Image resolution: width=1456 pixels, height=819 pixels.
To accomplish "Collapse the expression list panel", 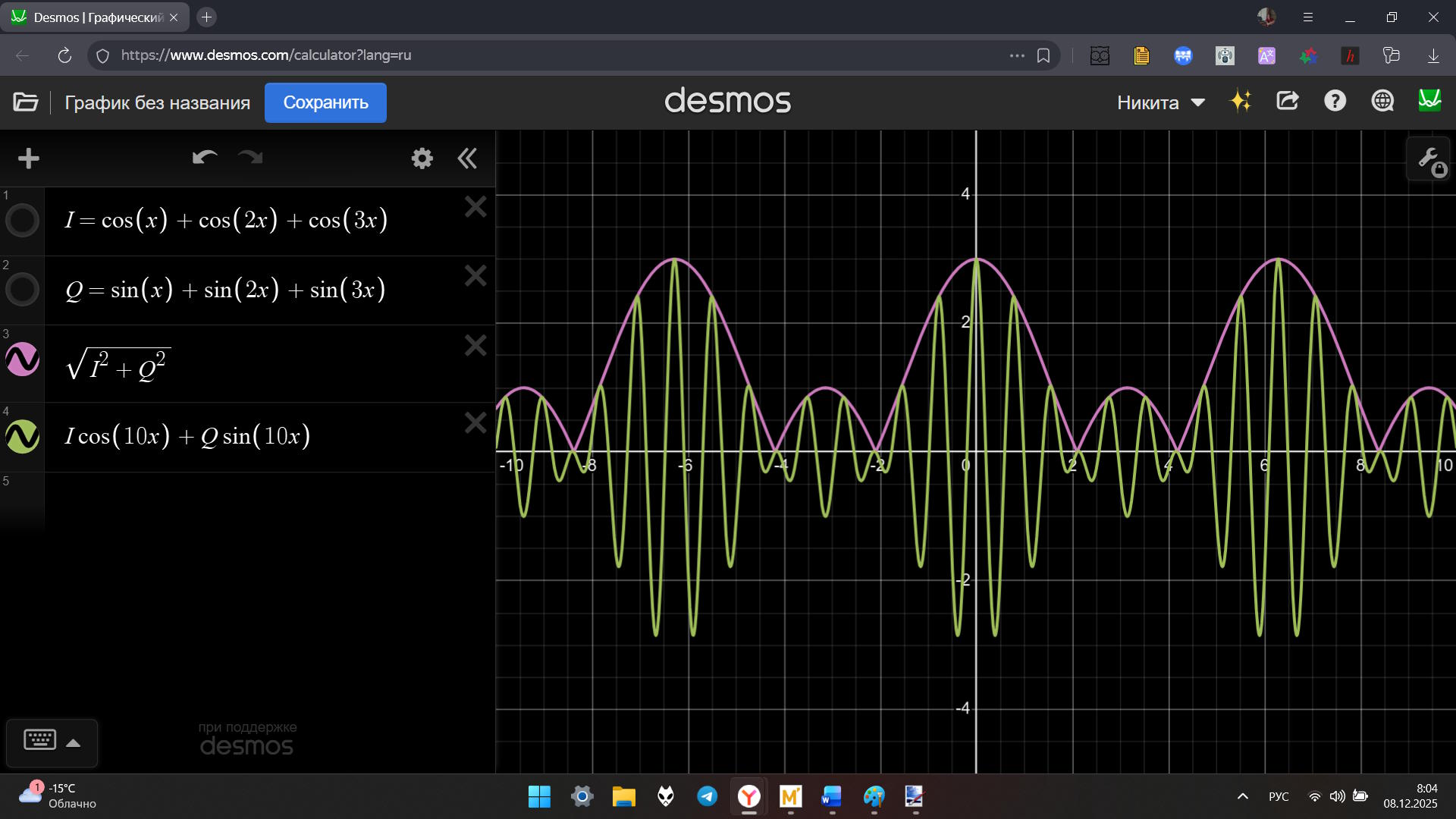I will 467,158.
